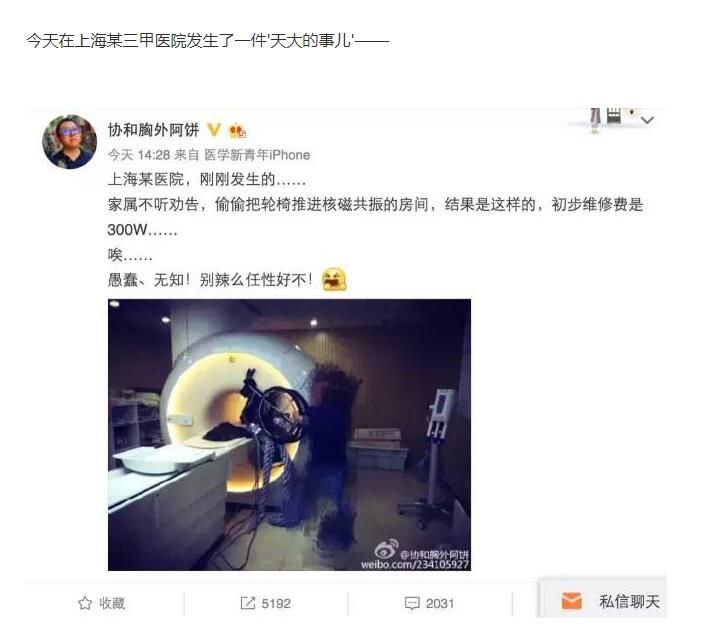Click the repost share icon
The width and height of the screenshot is (726, 627).
pyautogui.click(x=248, y=603)
